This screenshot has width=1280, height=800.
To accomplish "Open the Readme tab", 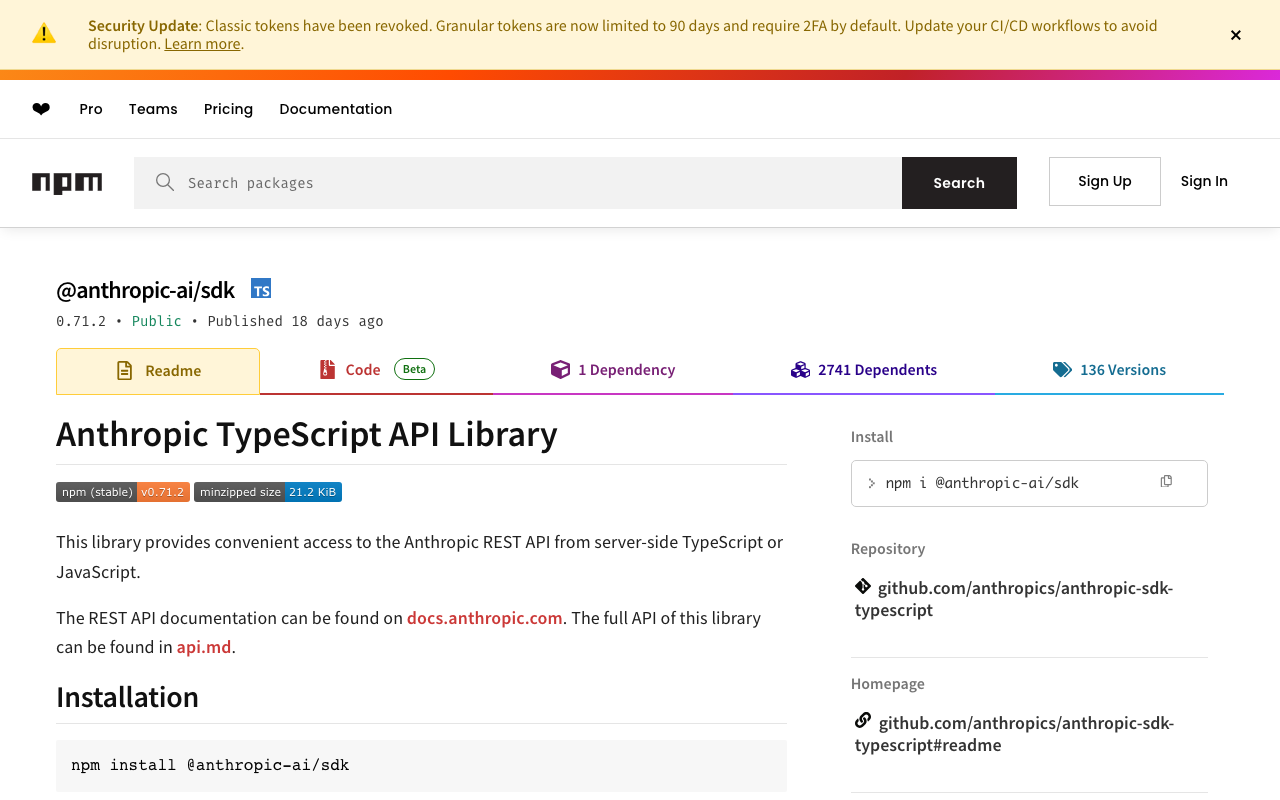I will [158, 371].
